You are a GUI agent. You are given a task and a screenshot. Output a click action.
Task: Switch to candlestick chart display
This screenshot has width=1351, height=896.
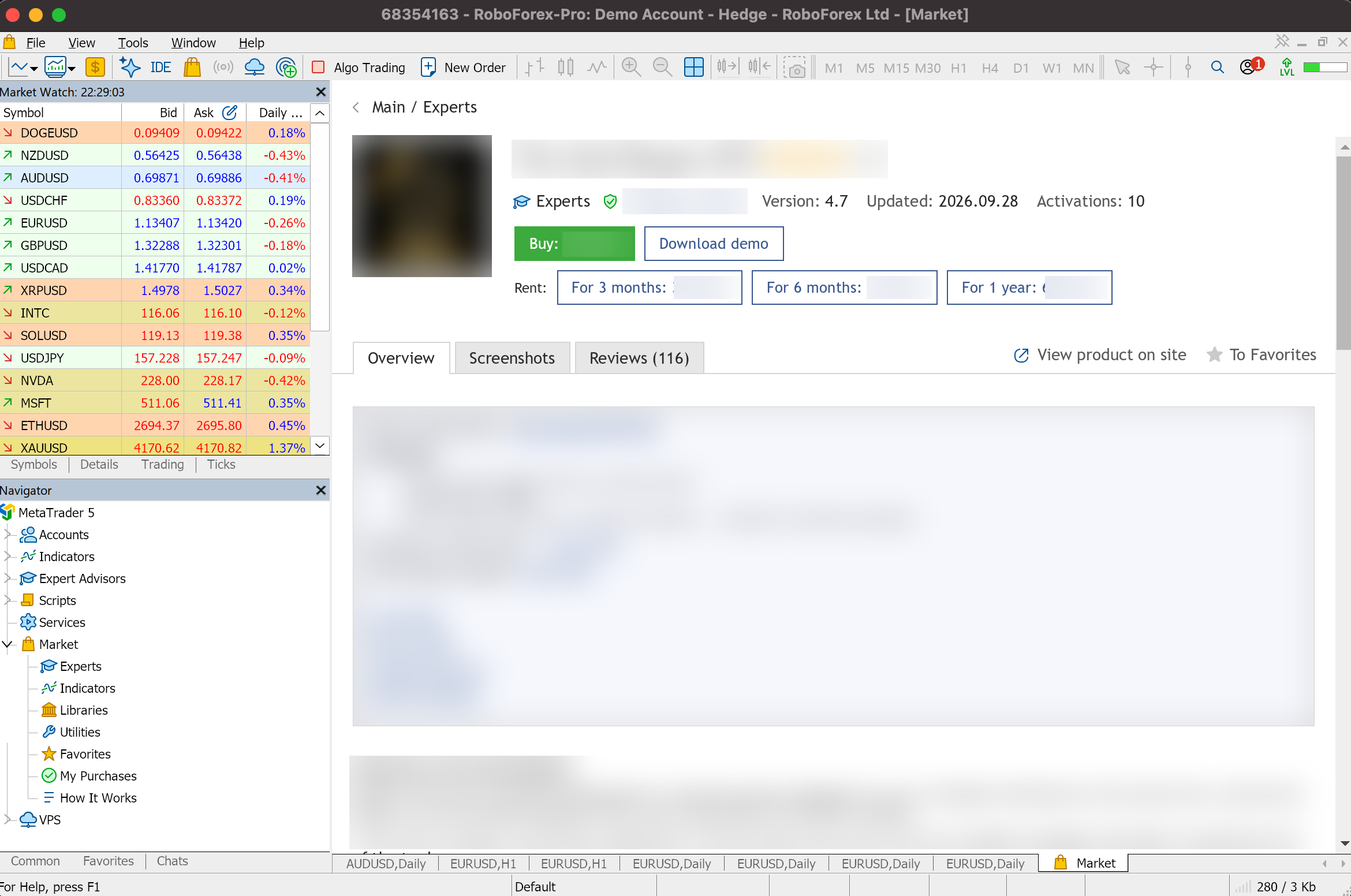(x=566, y=68)
